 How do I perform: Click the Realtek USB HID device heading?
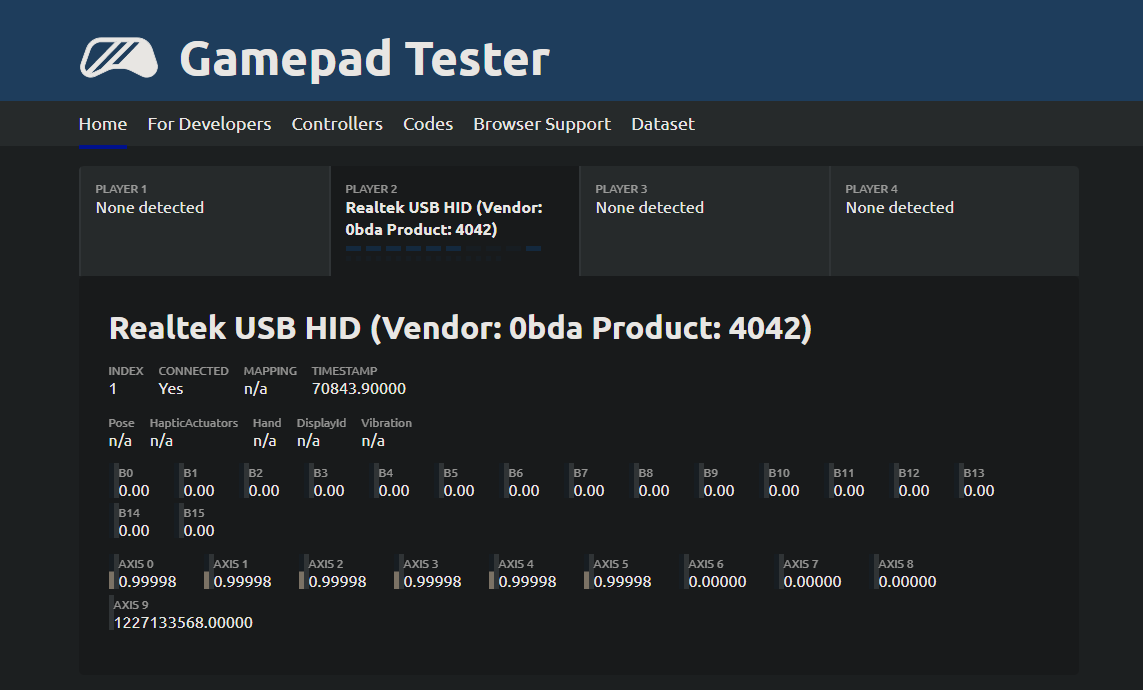pos(460,328)
